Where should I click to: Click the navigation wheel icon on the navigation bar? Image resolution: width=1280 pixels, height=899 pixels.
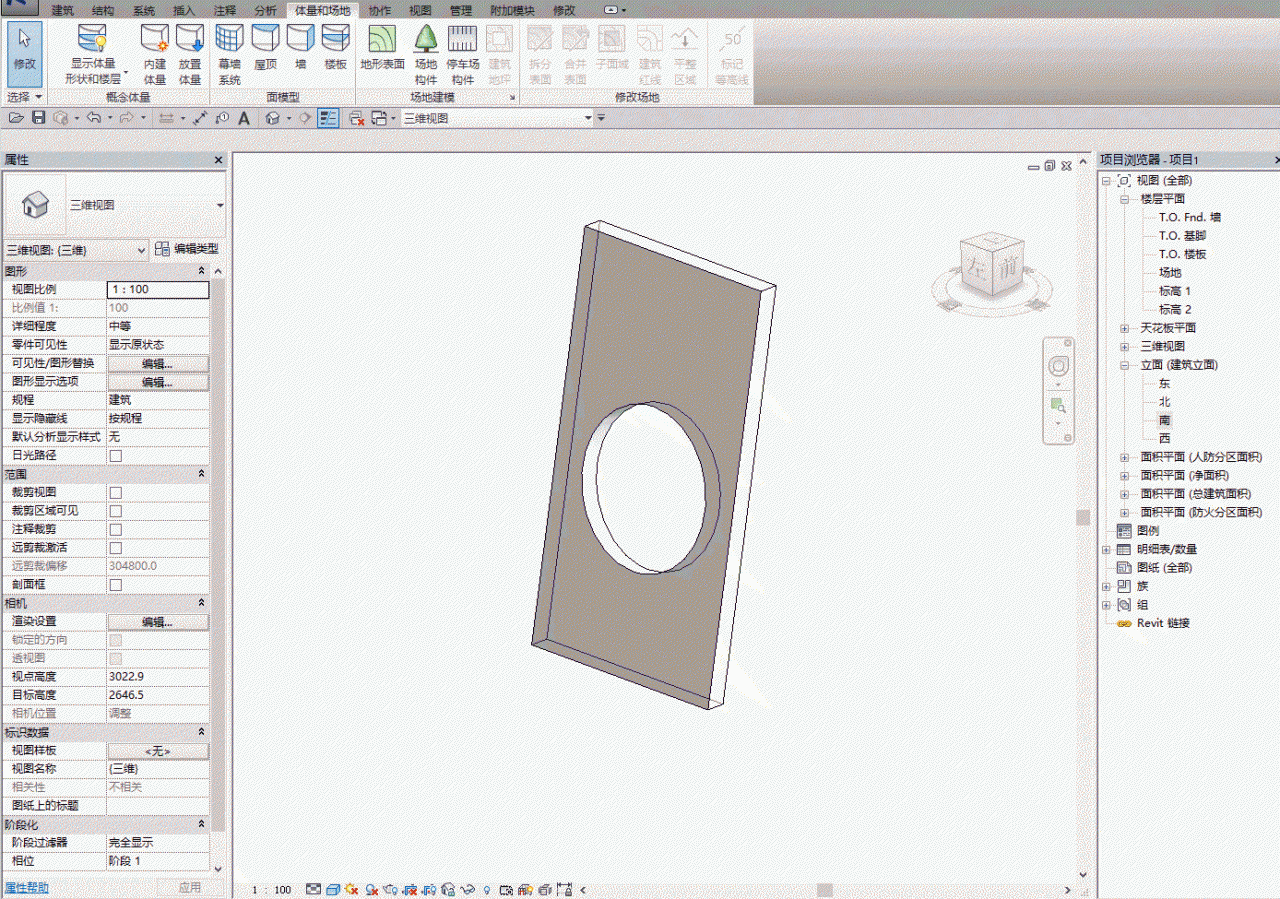point(1059,366)
